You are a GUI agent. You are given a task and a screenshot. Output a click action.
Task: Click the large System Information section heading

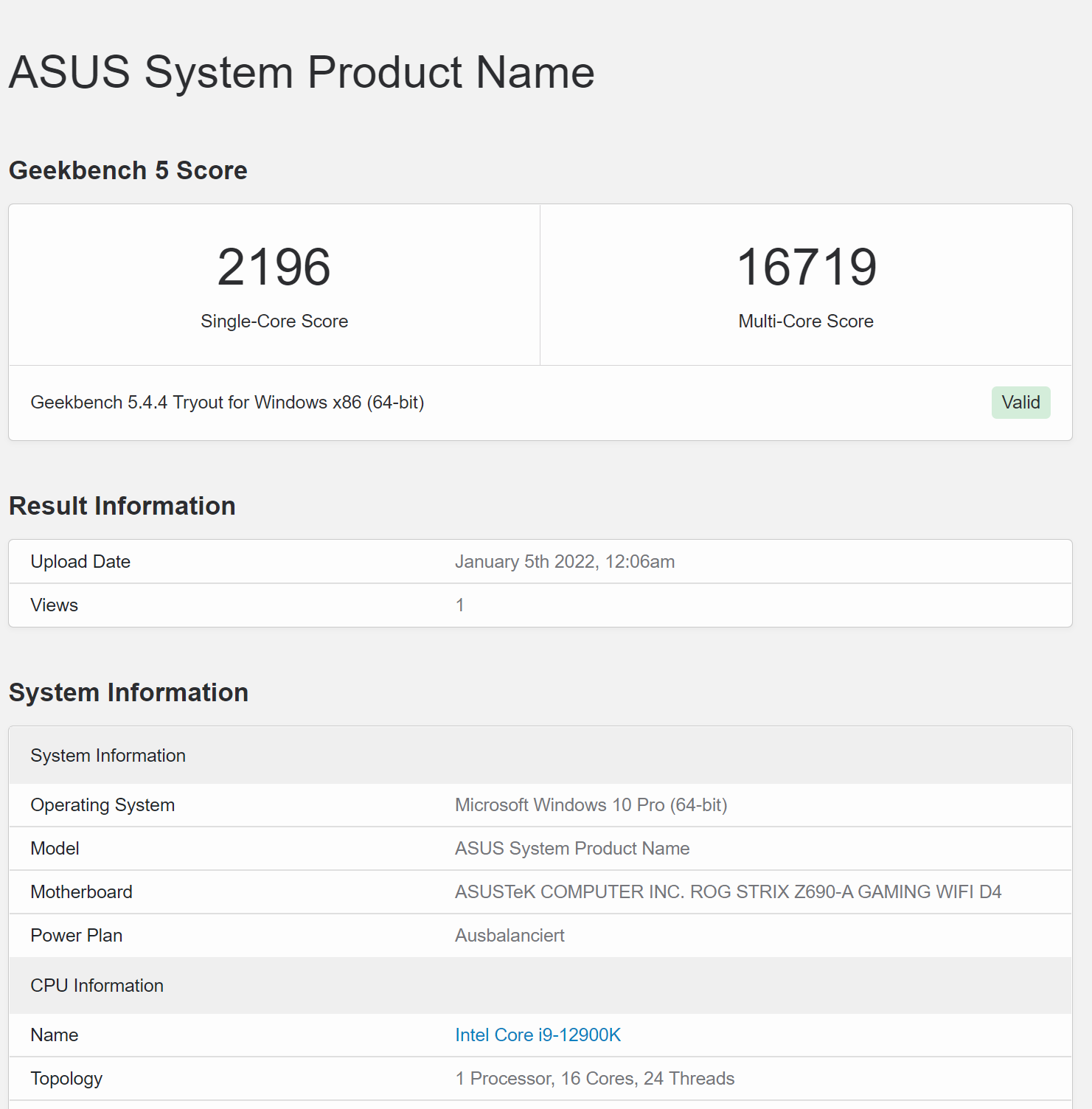pyautogui.click(x=129, y=692)
